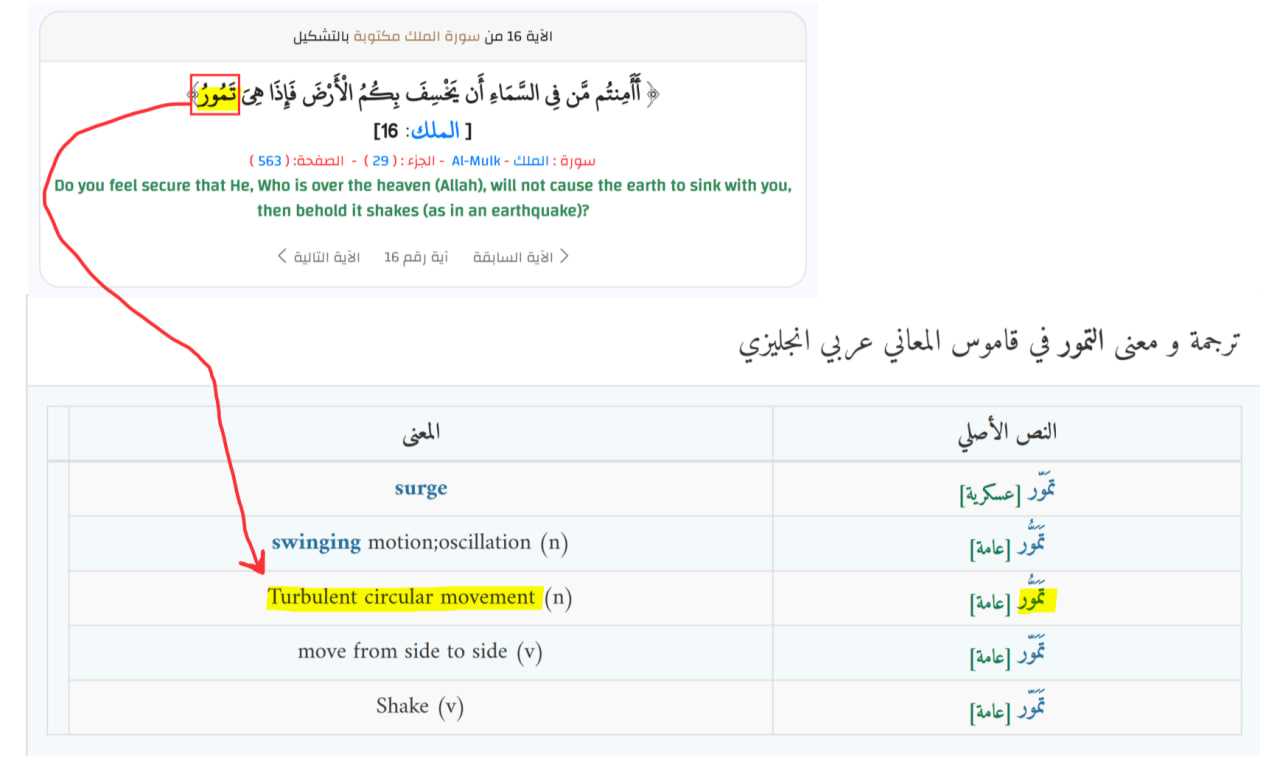Click the المعنى column header
The height and width of the screenshot is (784, 1280).
click(x=421, y=432)
